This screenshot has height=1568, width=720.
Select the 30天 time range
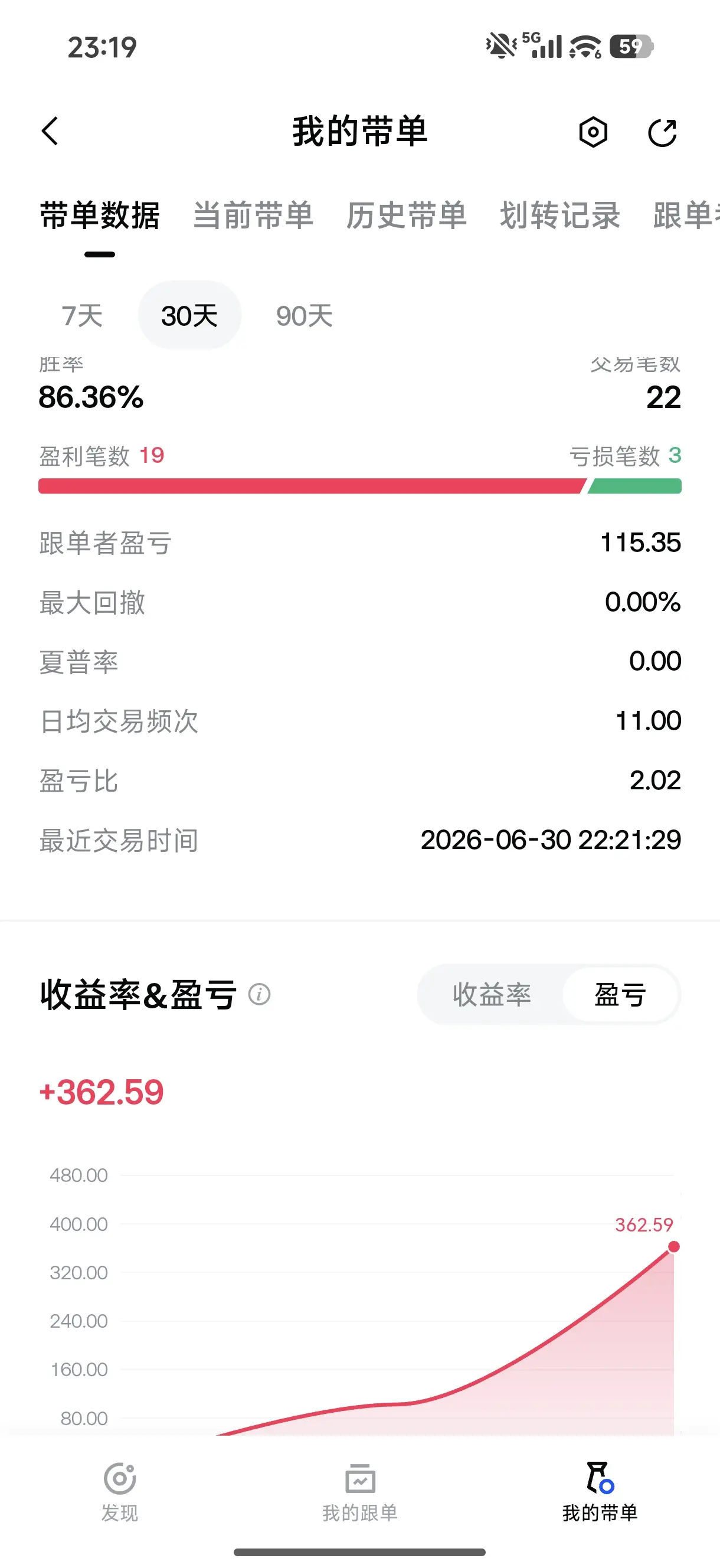189,315
